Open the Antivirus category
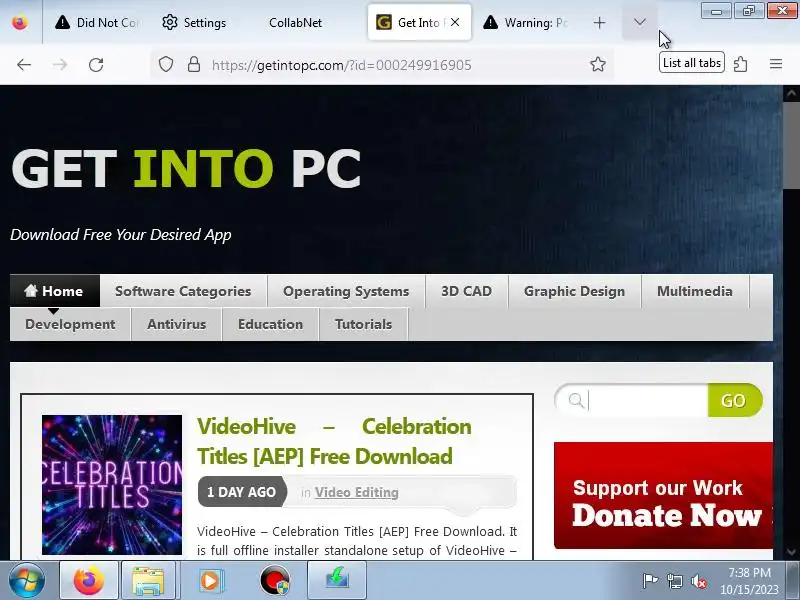The height and width of the screenshot is (600, 800). tap(177, 324)
